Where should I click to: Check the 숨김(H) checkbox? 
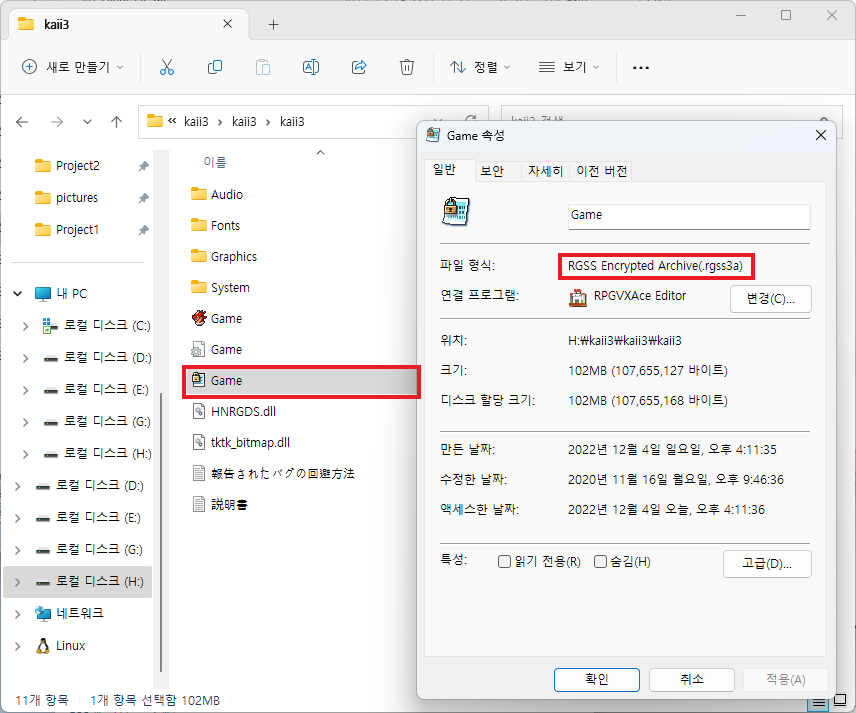click(x=600, y=562)
